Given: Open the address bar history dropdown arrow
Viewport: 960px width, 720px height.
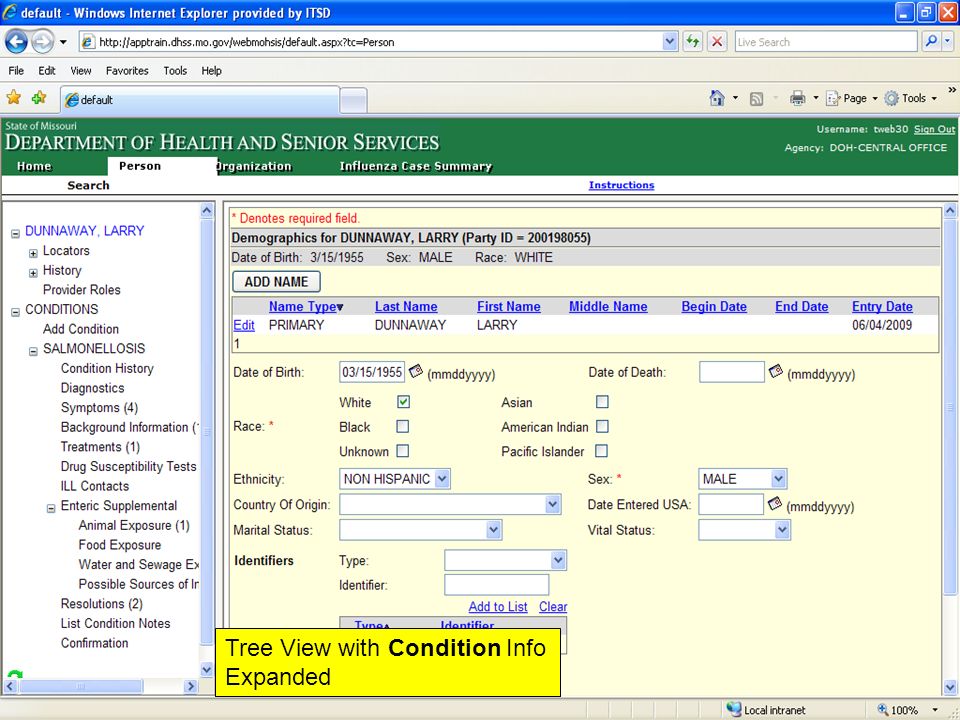Looking at the screenshot, I should 670,42.
